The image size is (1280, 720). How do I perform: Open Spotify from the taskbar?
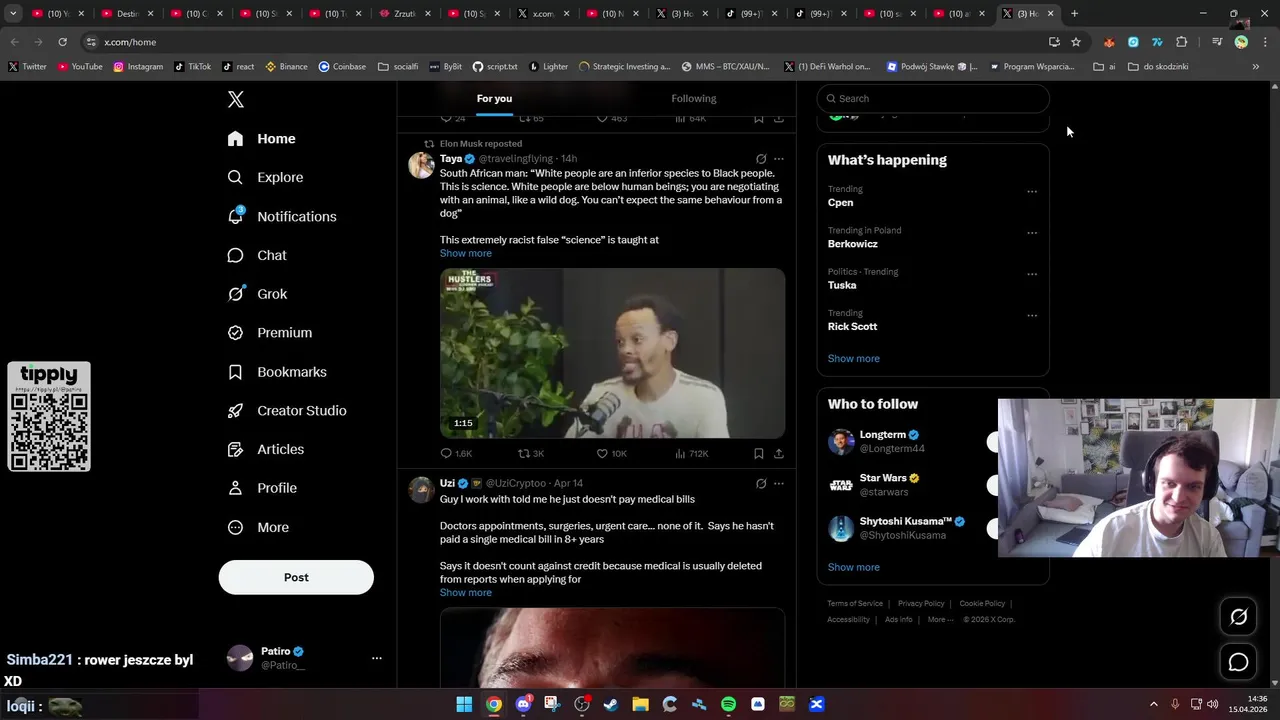(728, 704)
